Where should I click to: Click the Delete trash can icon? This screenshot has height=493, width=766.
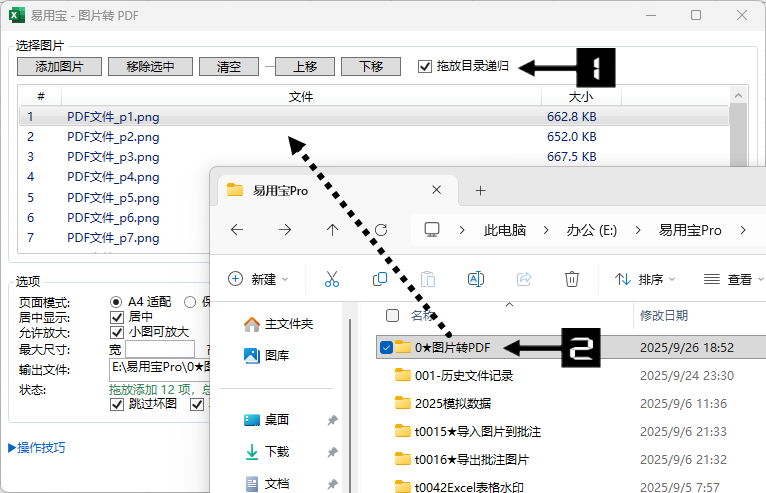pos(572,280)
